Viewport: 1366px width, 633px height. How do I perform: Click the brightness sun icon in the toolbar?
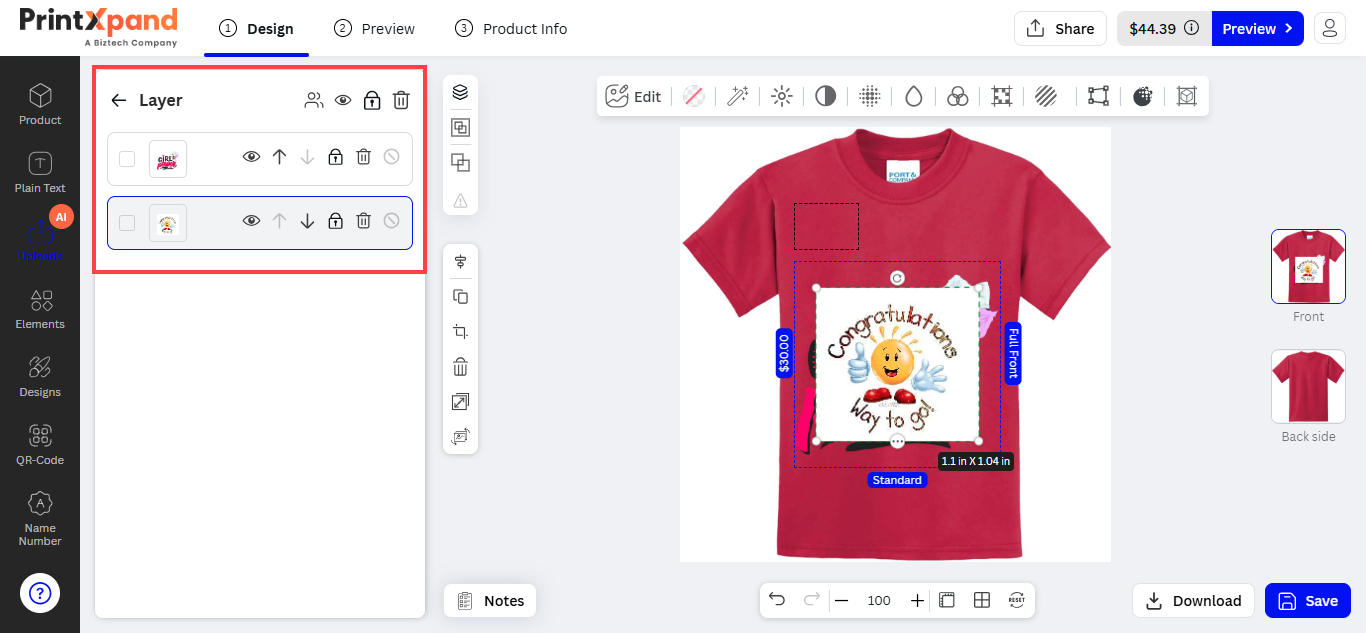[782, 96]
